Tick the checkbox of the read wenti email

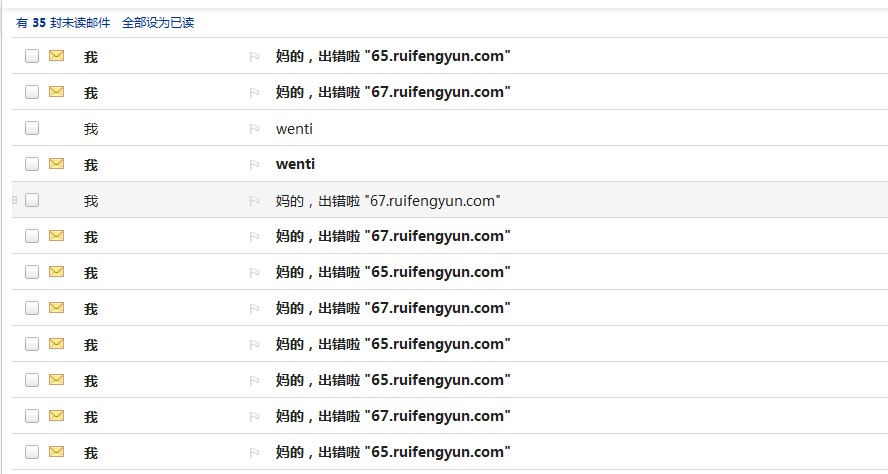(x=32, y=128)
